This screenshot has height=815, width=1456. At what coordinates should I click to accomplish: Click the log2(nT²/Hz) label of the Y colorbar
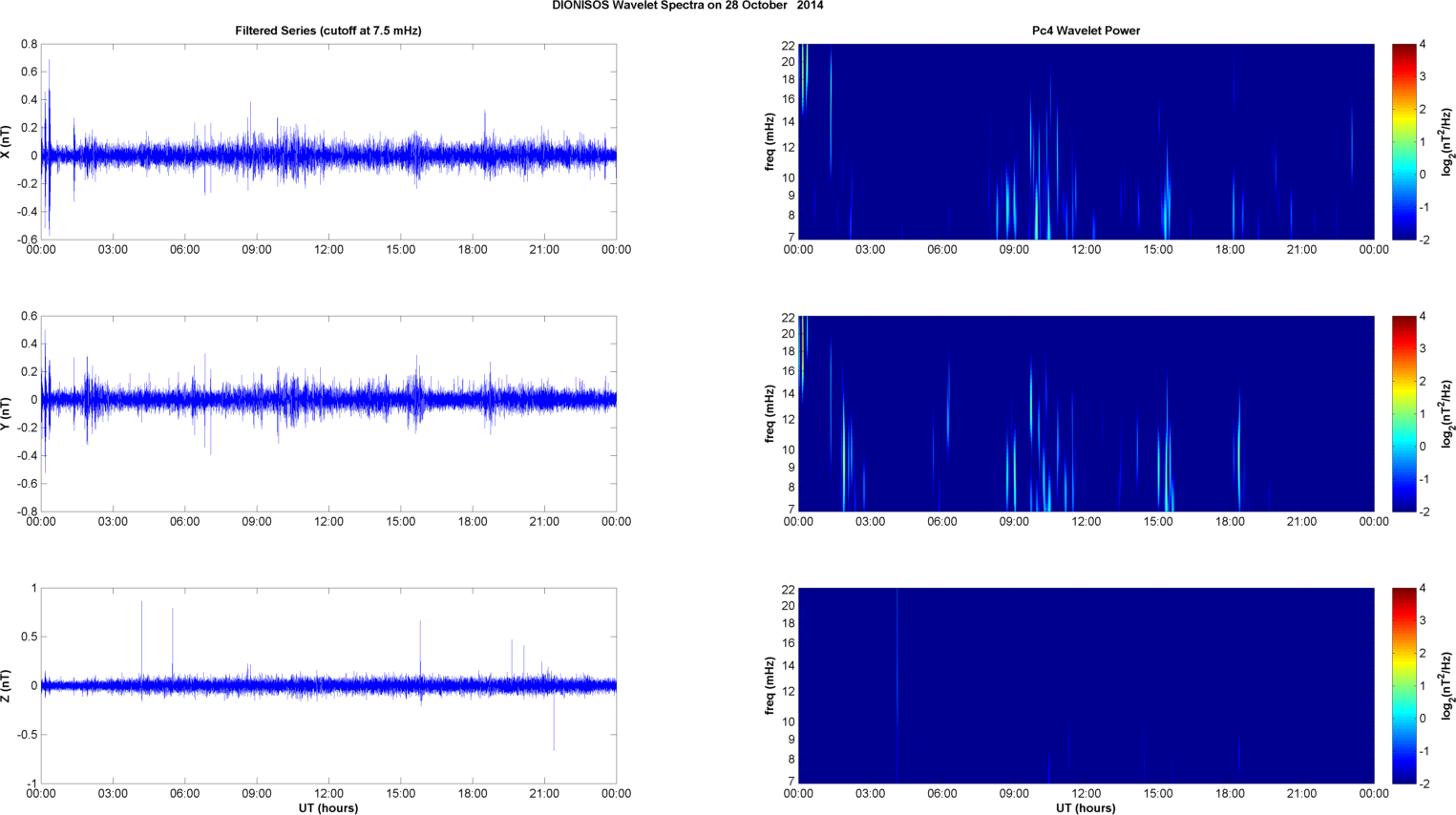pos(1447,413)
